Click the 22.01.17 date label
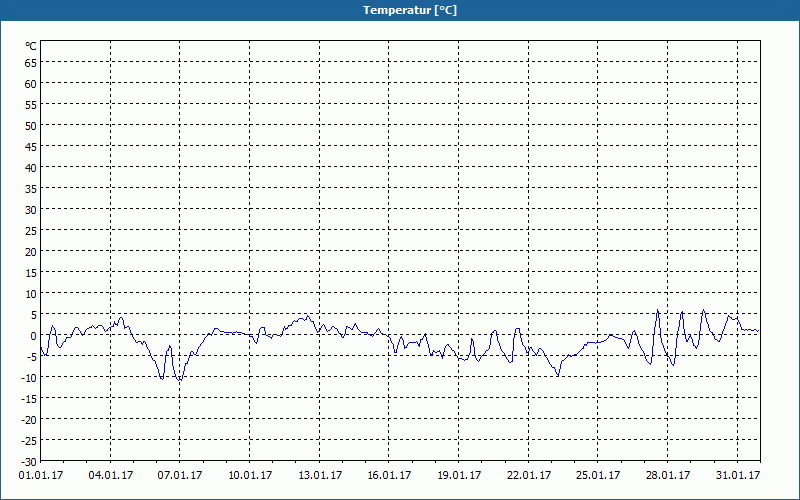Screen dimensions: 800x500 click(529, 476)
